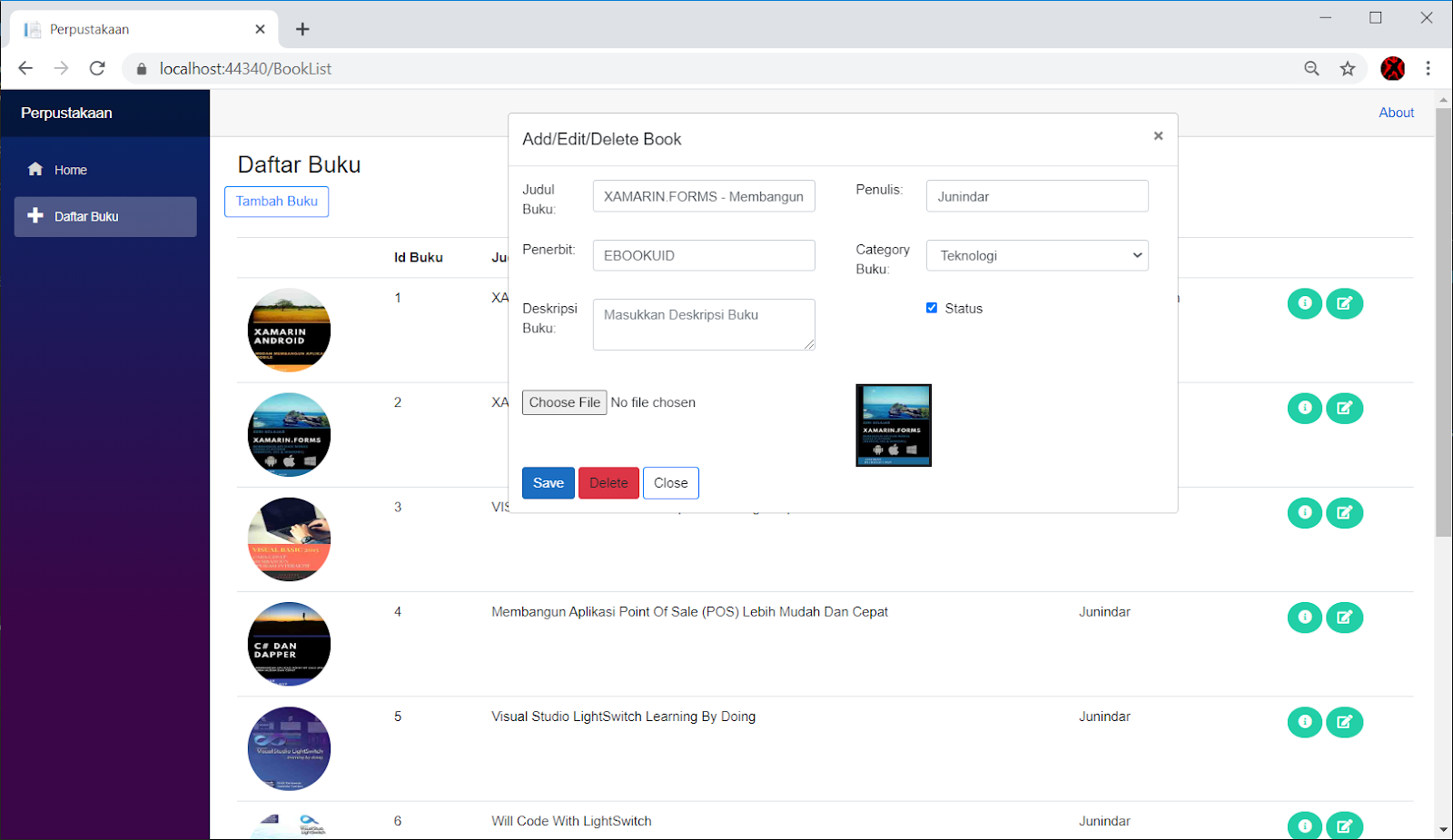Screen dimensions: 1453x840
Task: Open the Home menu item
Action: 105,170
